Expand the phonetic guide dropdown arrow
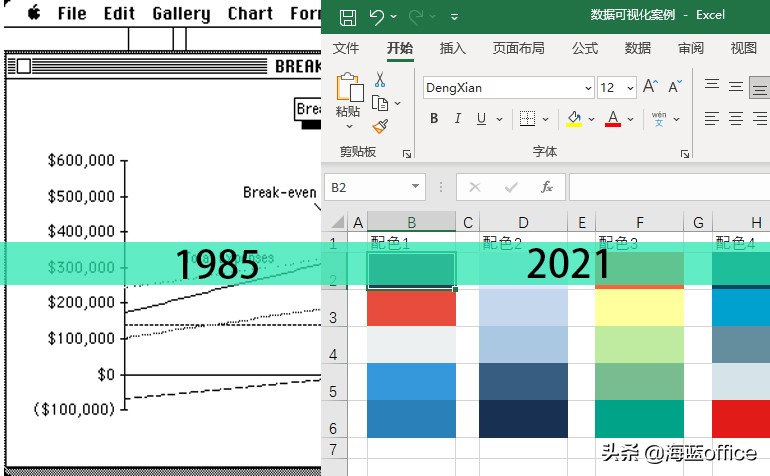The width and height of the screenshot is (770, 476). (x=677, y=119)
